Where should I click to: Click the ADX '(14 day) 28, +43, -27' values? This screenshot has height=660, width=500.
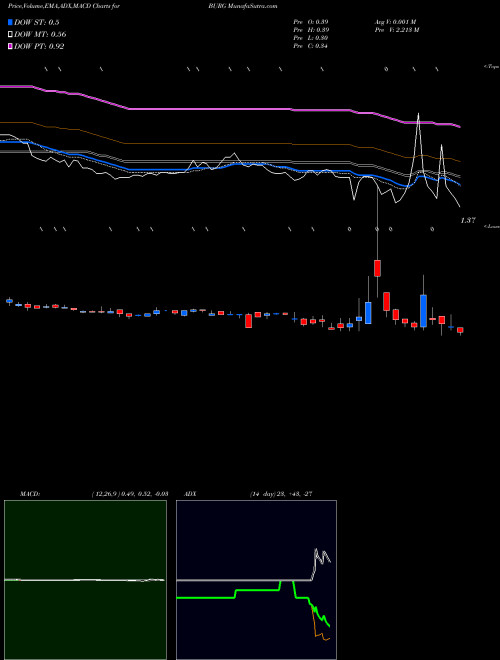pos(280,494)
